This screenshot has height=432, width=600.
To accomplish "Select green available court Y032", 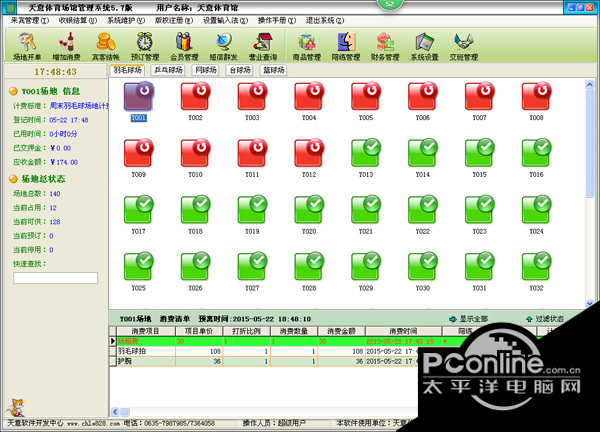I will pyautogui.click(x=536, y=272).
